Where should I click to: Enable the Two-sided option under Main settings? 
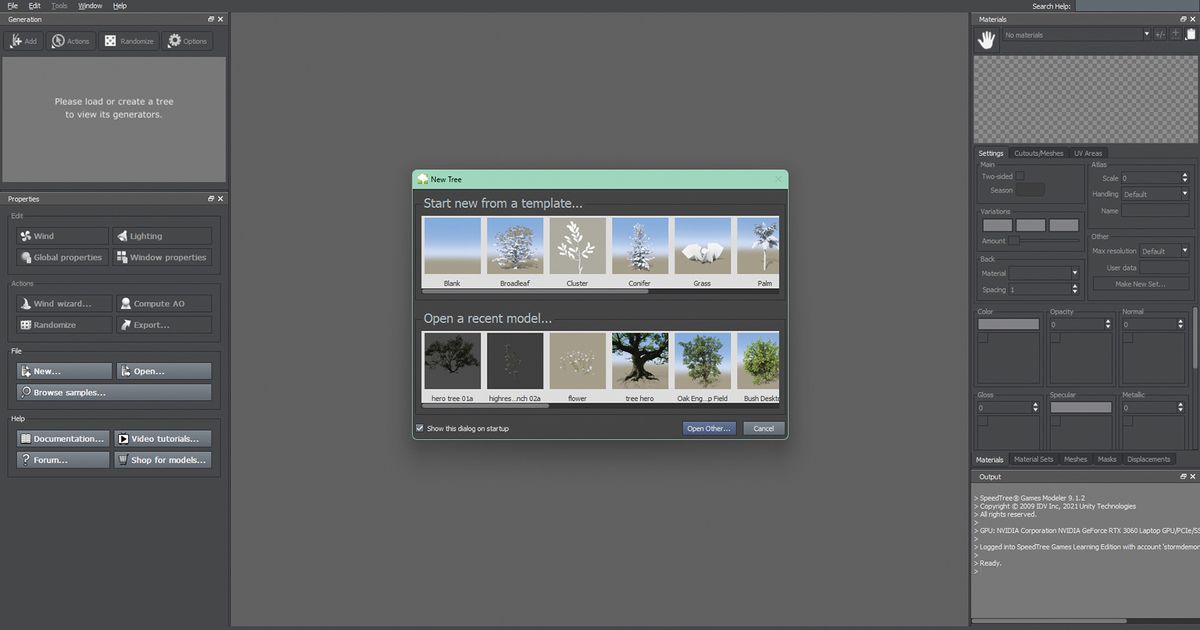pyautogui.click(x=1019, y=175)
